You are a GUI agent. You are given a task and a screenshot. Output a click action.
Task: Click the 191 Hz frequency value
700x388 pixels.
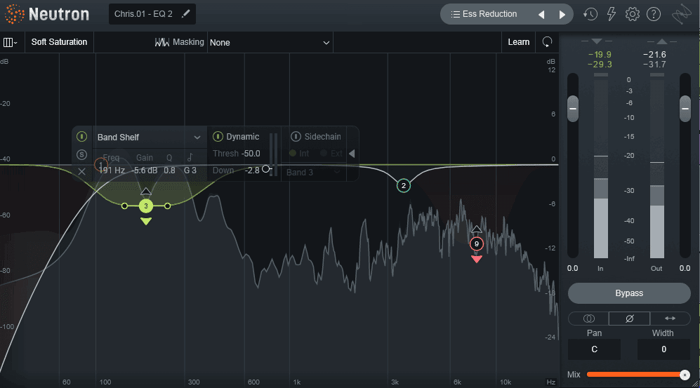click(112, 170)
